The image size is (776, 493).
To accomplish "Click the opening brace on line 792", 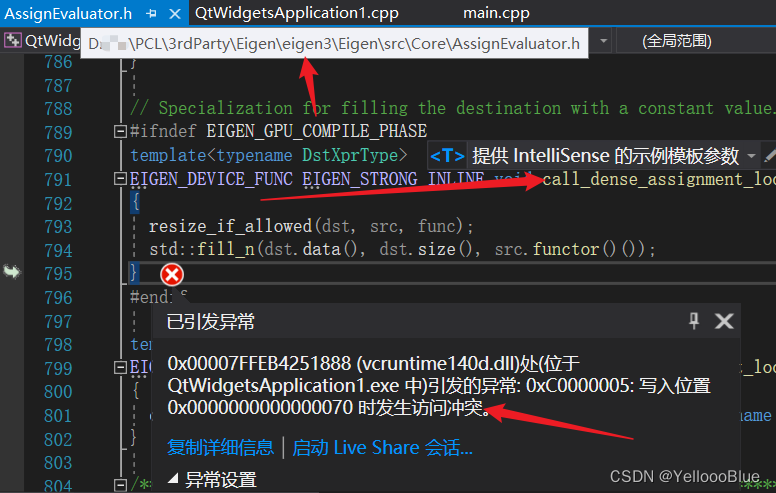I will coord(135,202).
